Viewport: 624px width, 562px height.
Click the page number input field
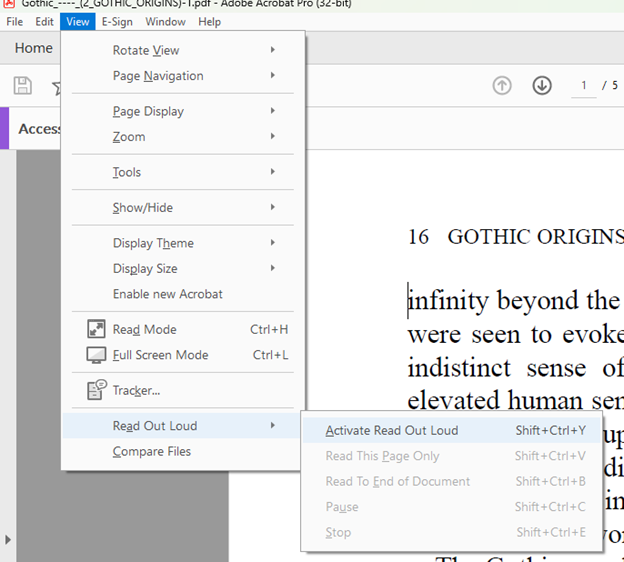(x=581, y=86)
